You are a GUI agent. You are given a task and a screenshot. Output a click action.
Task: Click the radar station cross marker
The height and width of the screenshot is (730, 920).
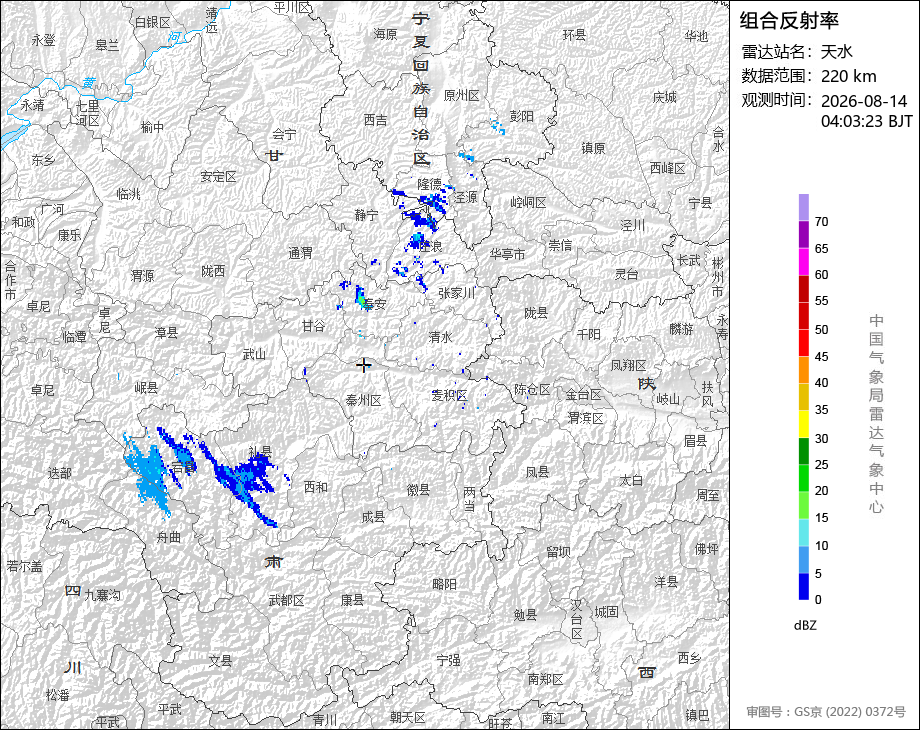click(364, 365)
